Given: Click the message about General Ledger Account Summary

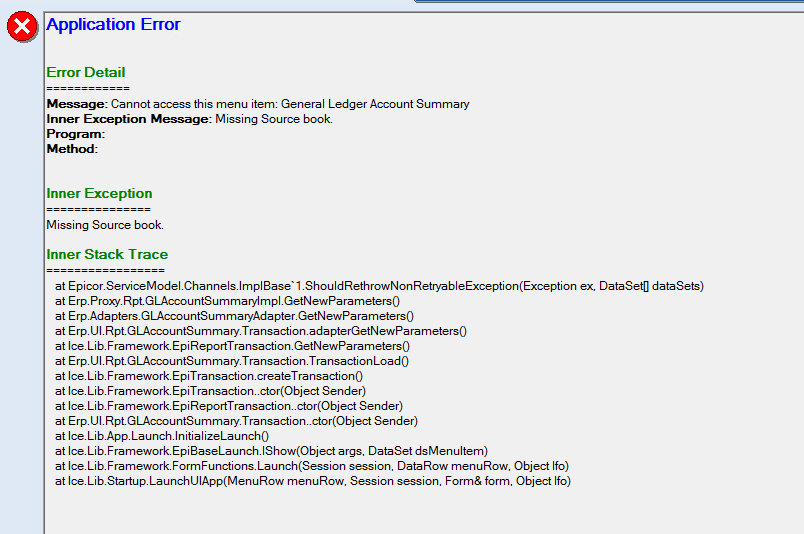Looking at the screenshot, I should (x=258, y=104).
